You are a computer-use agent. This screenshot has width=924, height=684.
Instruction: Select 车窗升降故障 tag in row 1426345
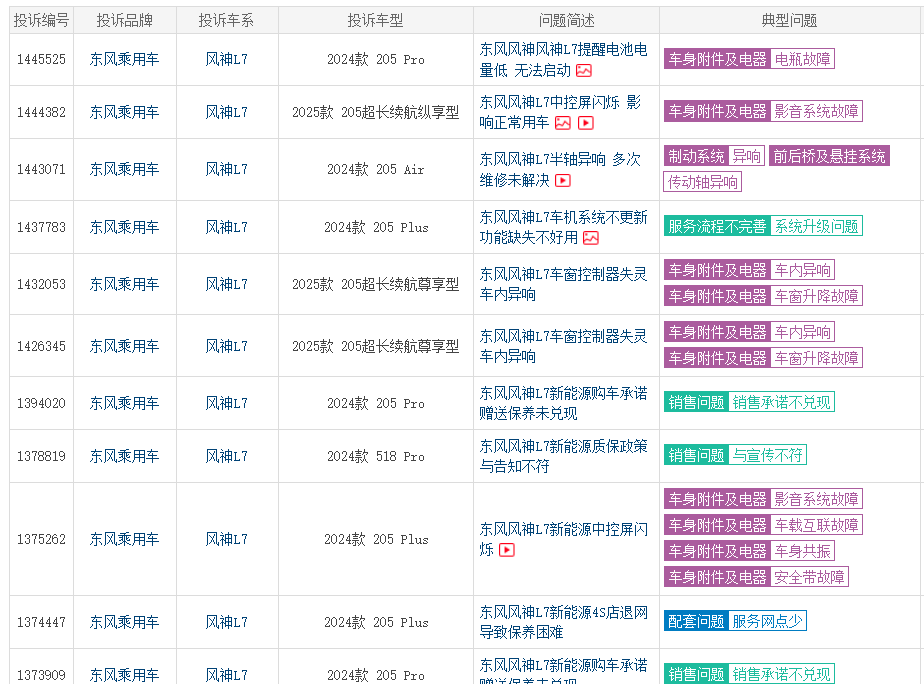[x=816, y=358]
